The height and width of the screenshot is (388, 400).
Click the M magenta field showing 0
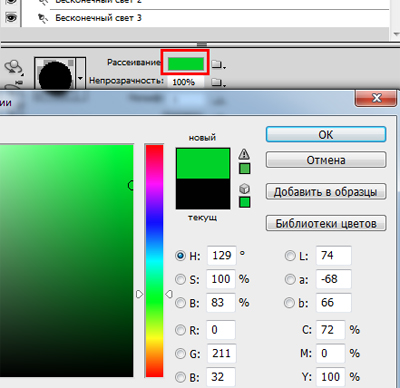331,353
